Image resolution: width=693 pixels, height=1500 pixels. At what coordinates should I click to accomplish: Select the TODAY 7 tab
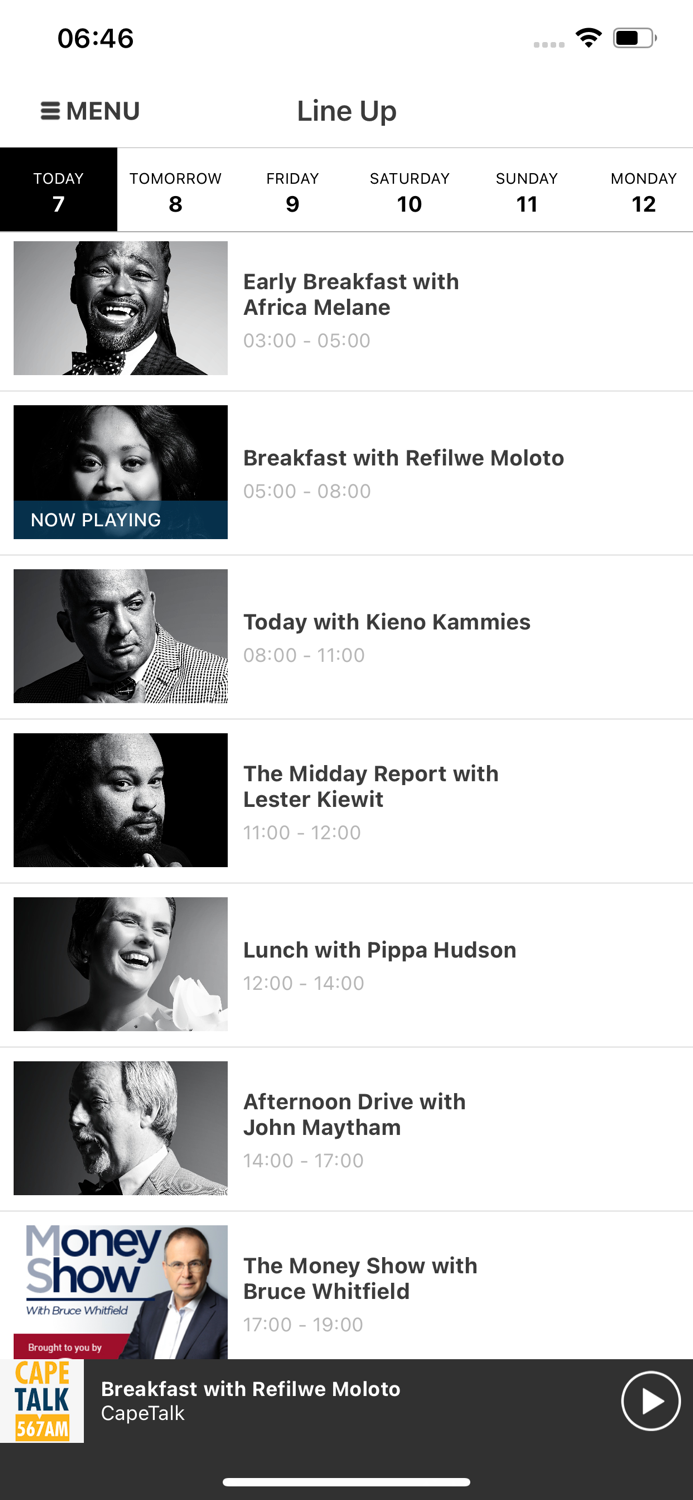point(58,190)
